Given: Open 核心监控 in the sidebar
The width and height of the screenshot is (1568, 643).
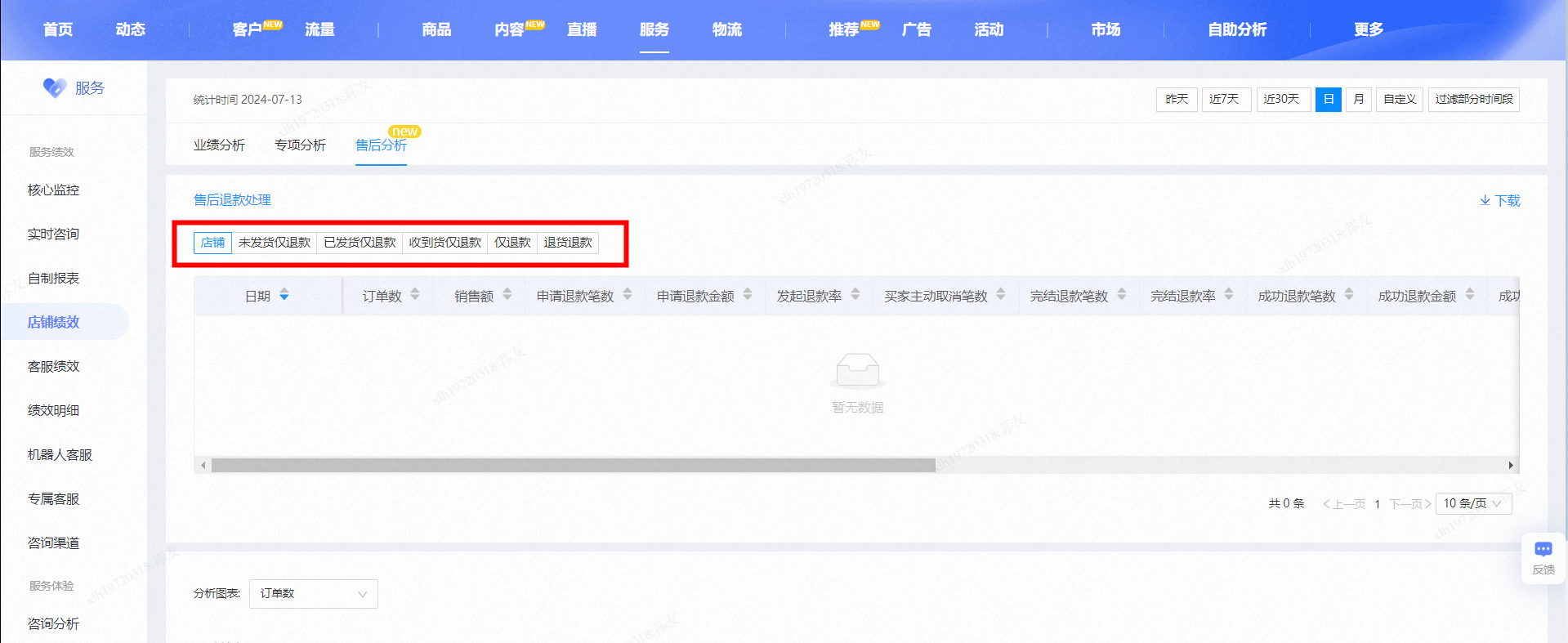Looking at the screenshot, I should [54, 190].
